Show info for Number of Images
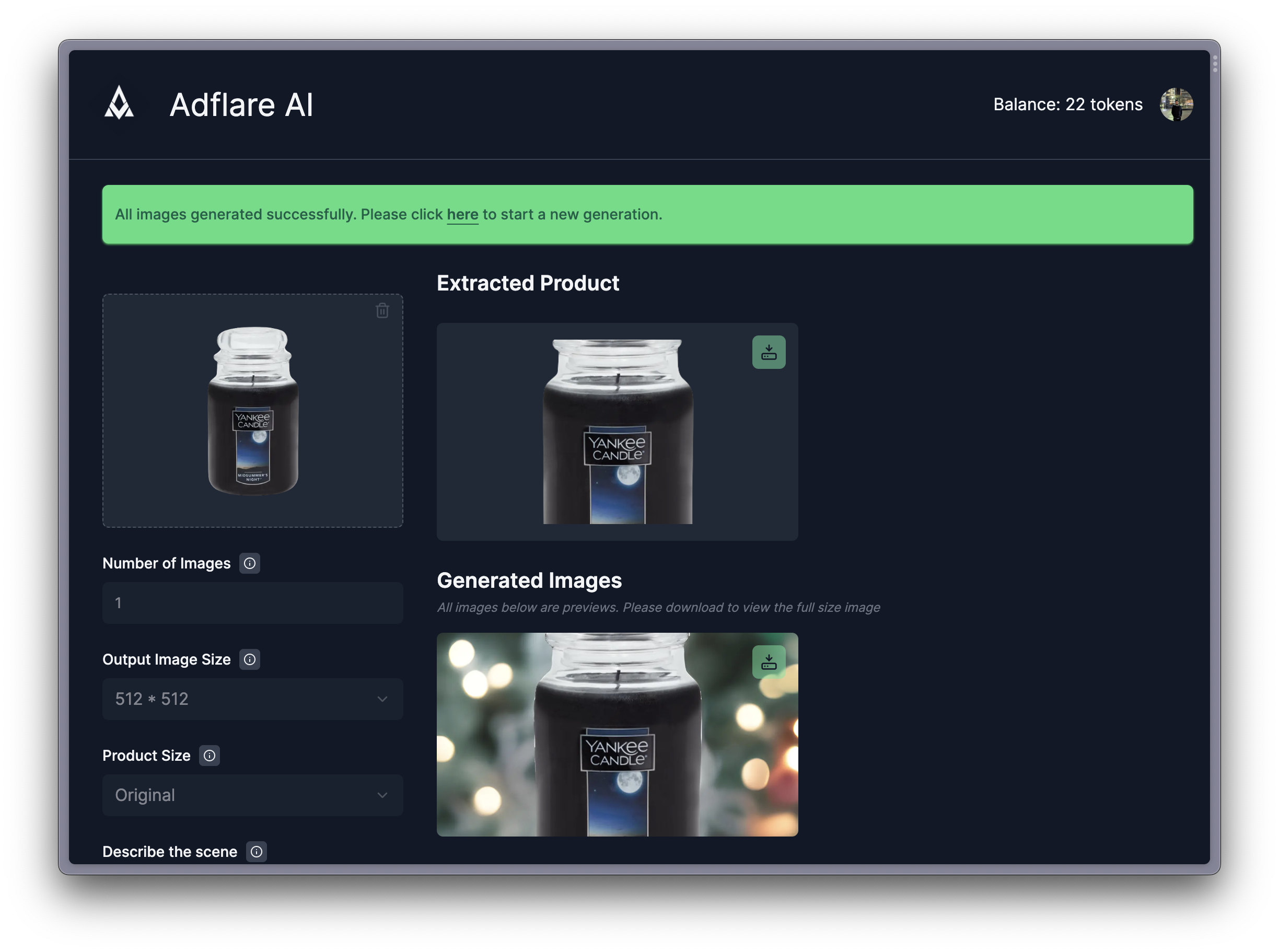Screen dimensions: 1279x952 (x=249, y=563)
